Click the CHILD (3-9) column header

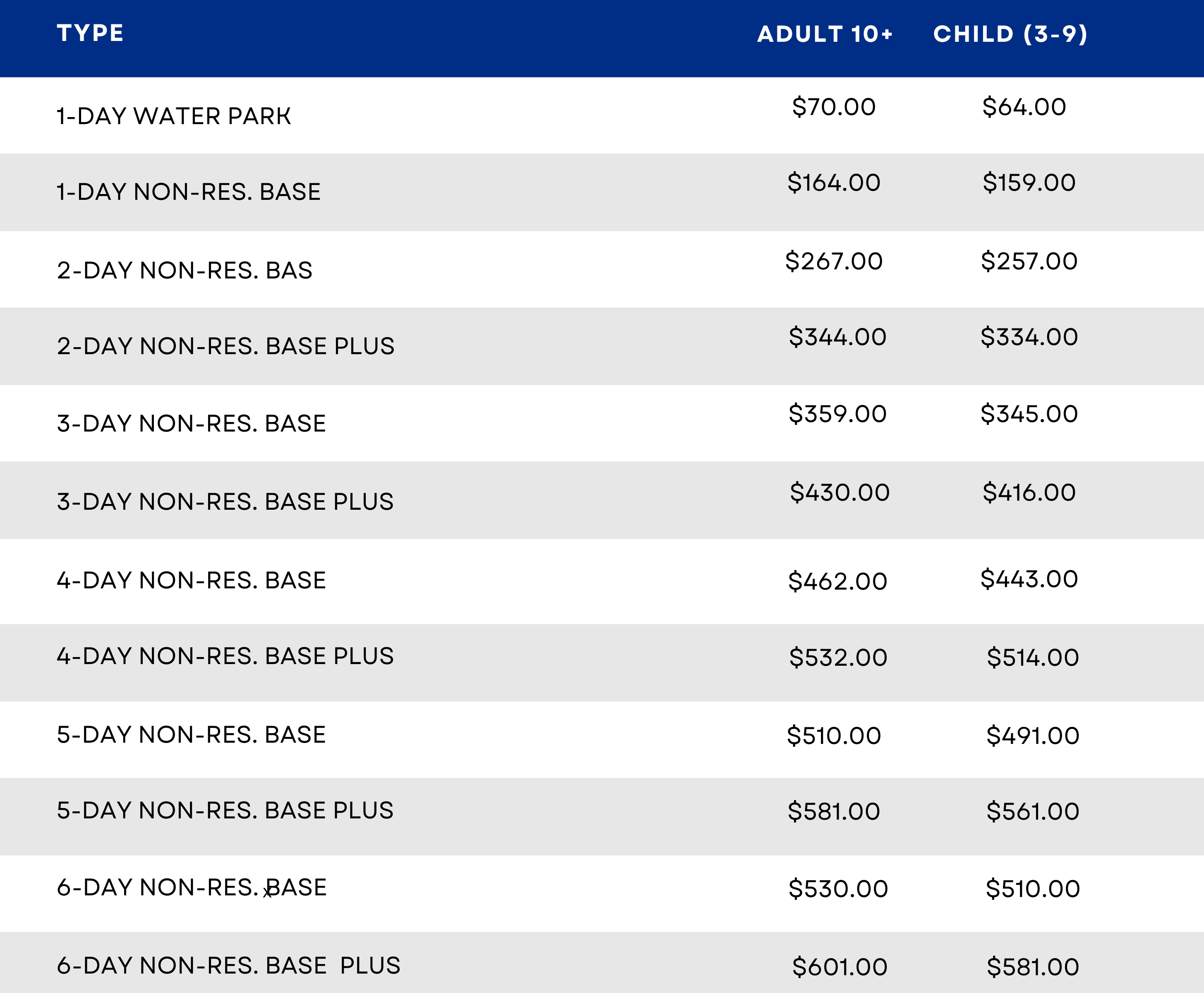coord(1011,34)
